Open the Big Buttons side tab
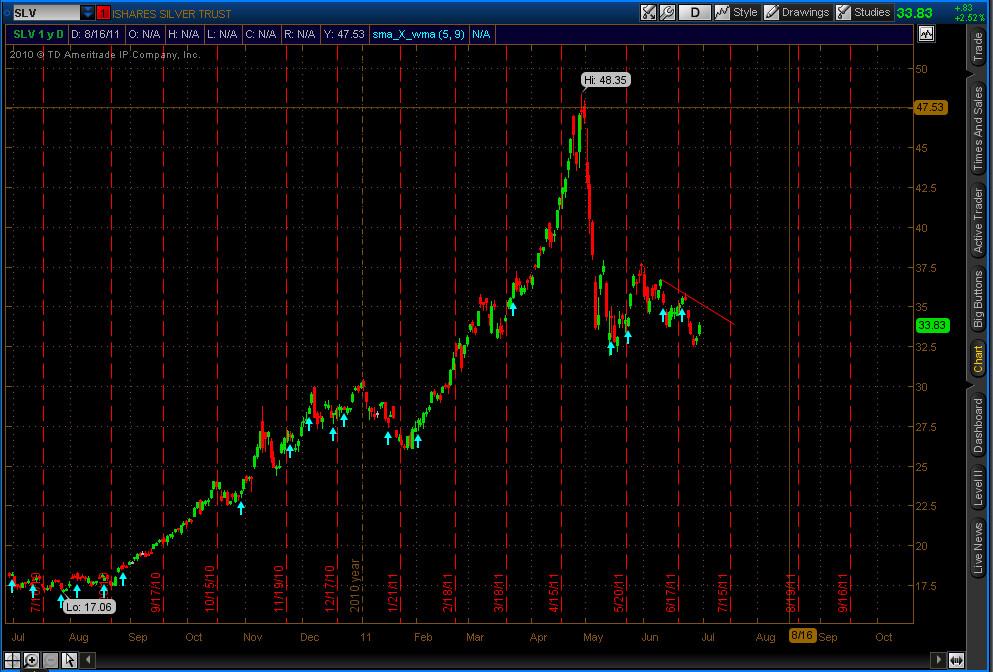 (x=979, y=300)
